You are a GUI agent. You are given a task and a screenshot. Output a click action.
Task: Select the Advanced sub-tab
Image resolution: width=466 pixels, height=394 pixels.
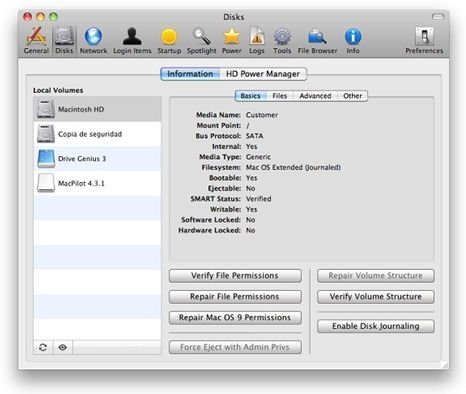315,96
